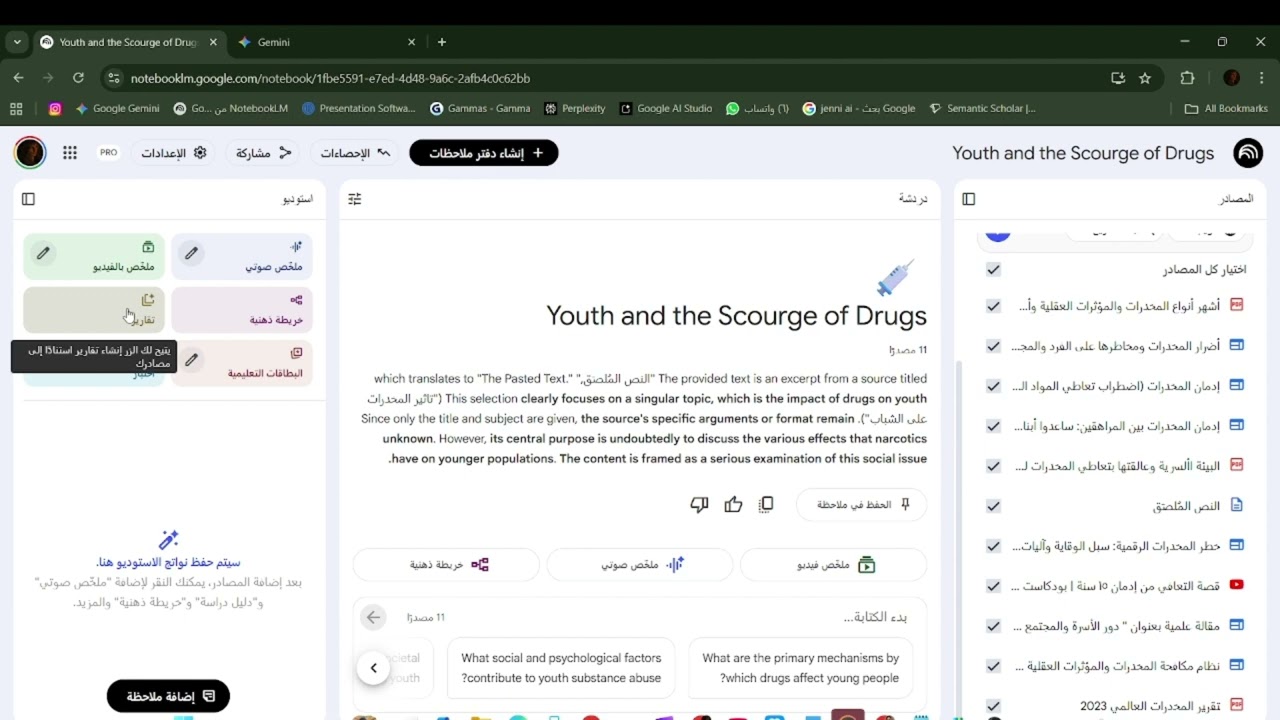
Task: Generate audio summary chip ملخص صوتي
Action: tap(640, 565)
